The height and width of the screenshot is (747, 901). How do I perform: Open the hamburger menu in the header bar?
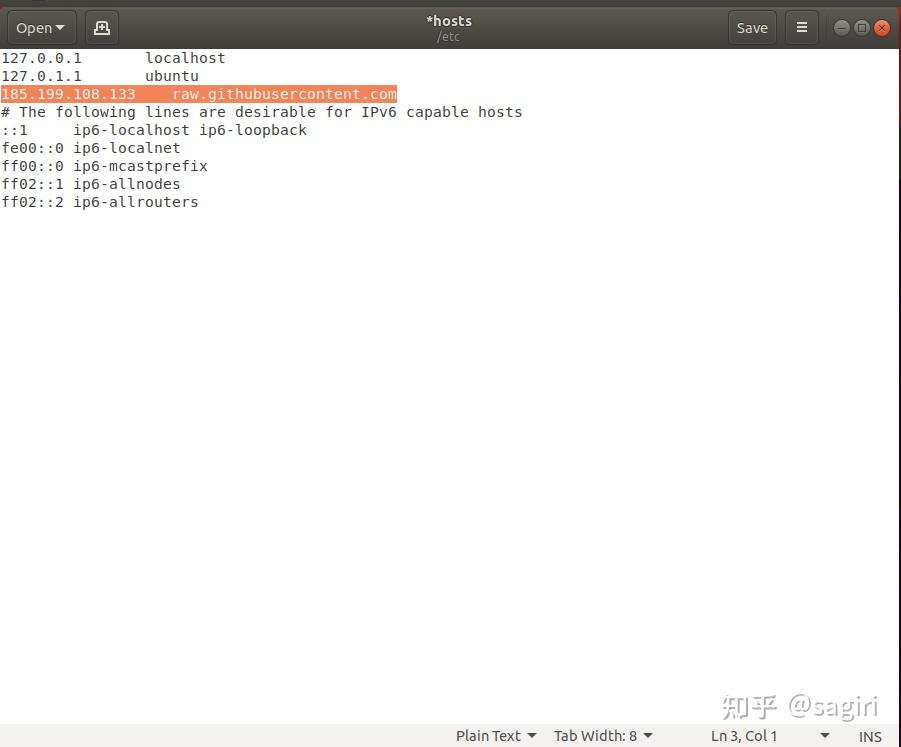pyautogui.click(x=801, y=27)
